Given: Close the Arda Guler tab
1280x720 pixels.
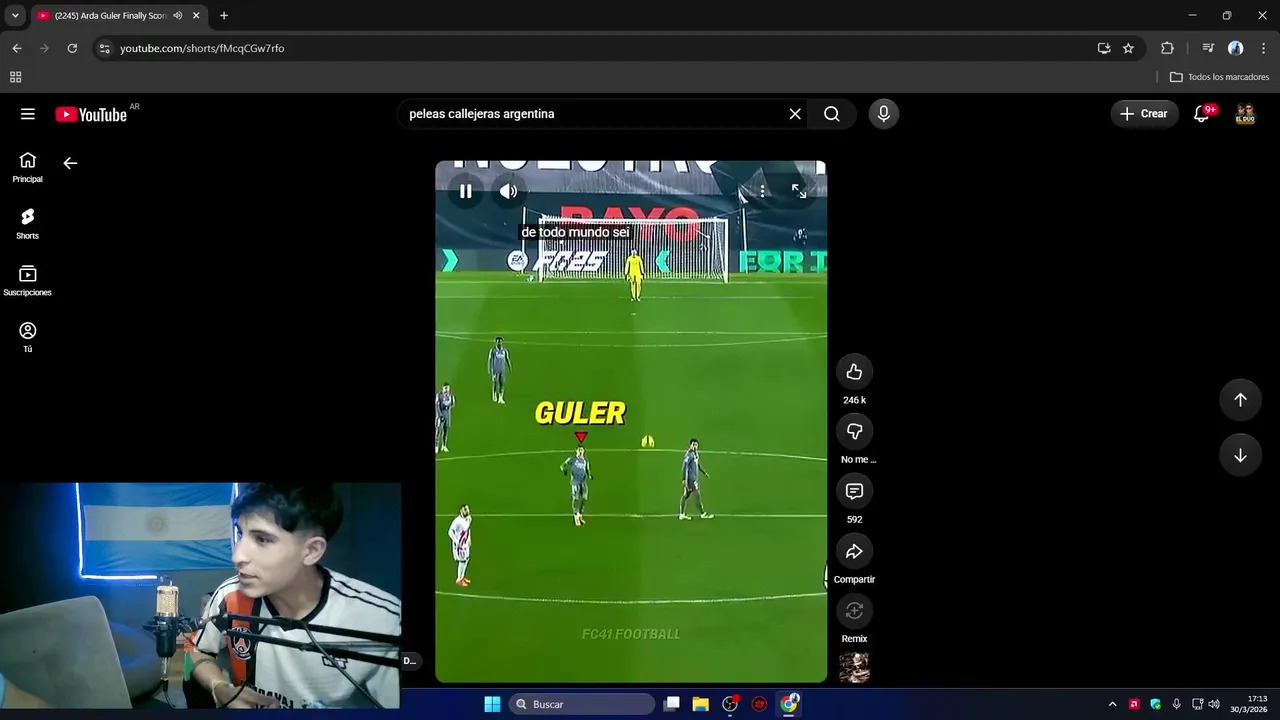Looking at the screenshot, I should tap(196, 16).
